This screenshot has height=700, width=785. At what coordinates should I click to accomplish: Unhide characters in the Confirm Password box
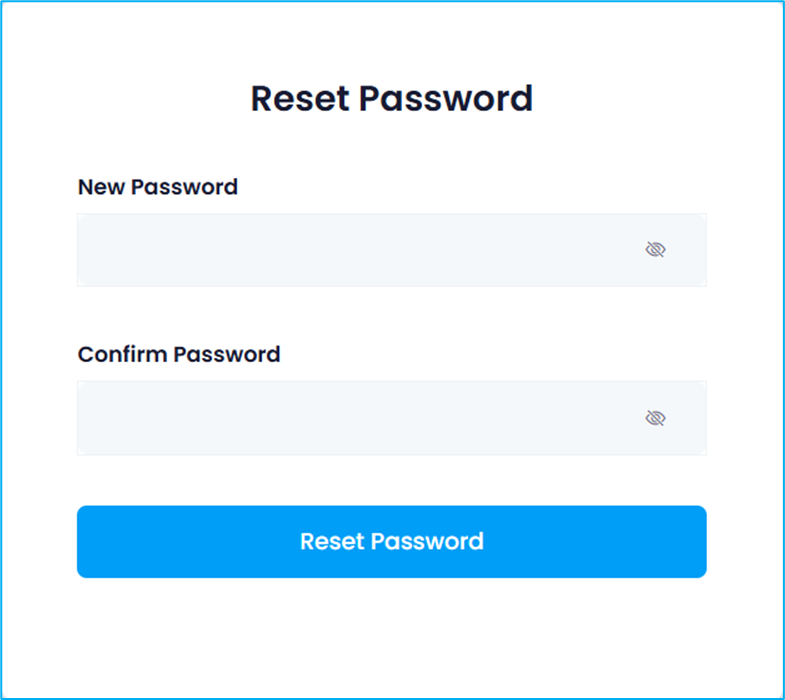(655, 418)
